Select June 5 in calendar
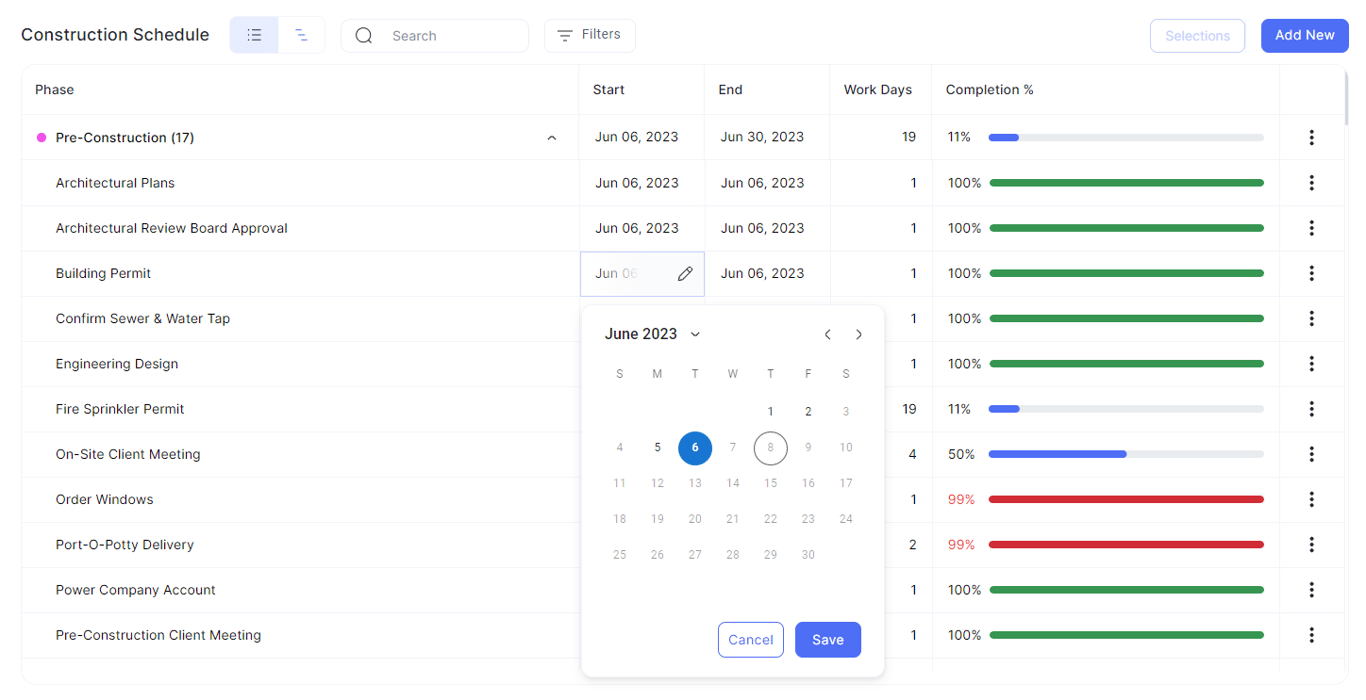 click(657, 448)
